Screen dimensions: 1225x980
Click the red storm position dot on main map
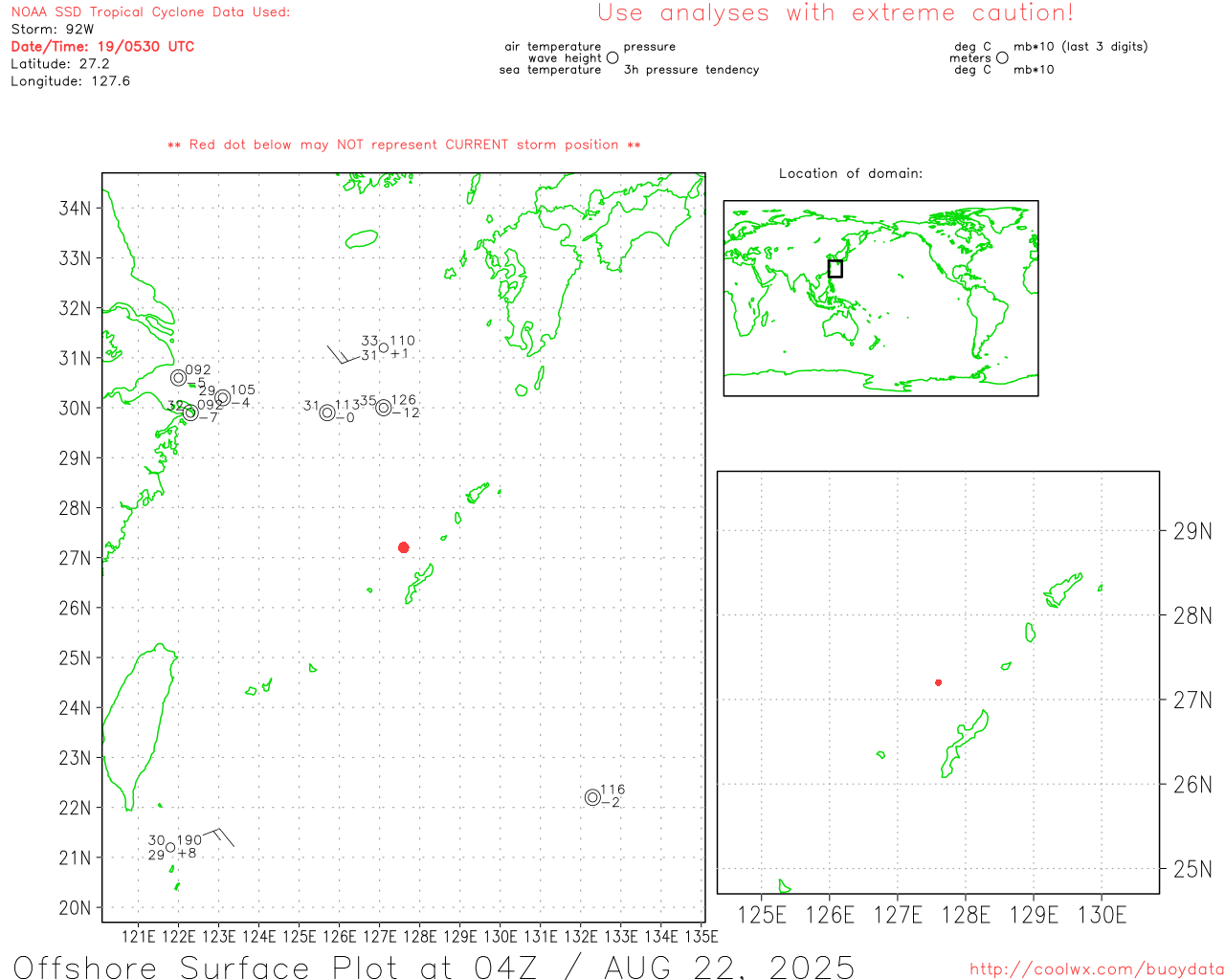point(404,547)
